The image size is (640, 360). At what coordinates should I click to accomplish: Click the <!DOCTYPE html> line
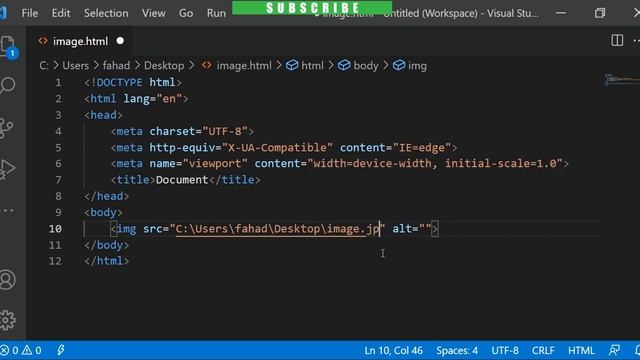(x=133, y=82)
